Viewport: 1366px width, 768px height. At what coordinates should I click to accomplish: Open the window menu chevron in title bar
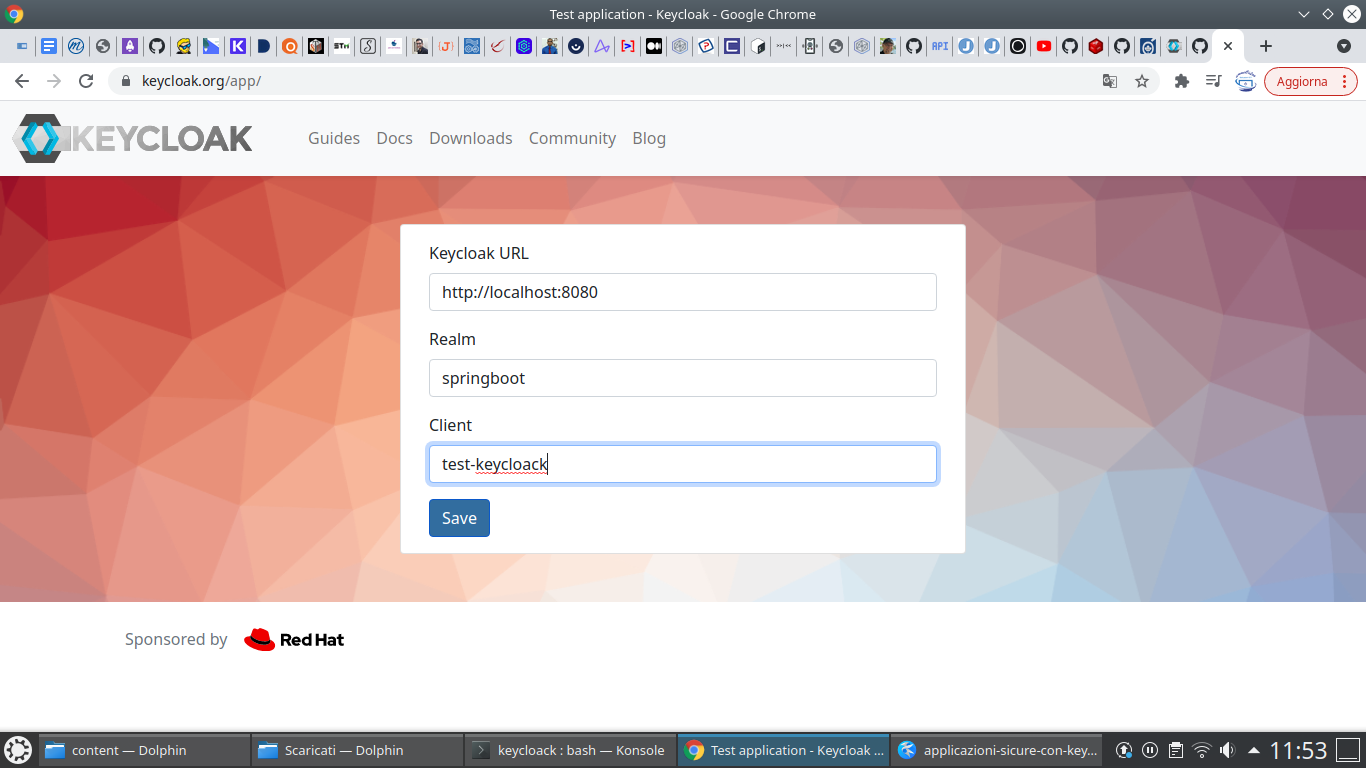1304,14
